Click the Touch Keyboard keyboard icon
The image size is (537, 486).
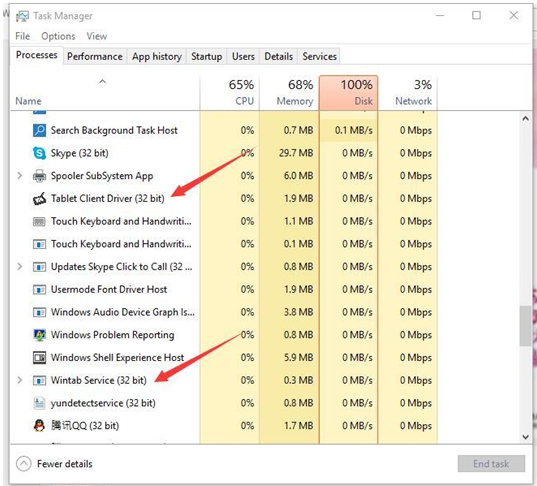click(39, 222)
